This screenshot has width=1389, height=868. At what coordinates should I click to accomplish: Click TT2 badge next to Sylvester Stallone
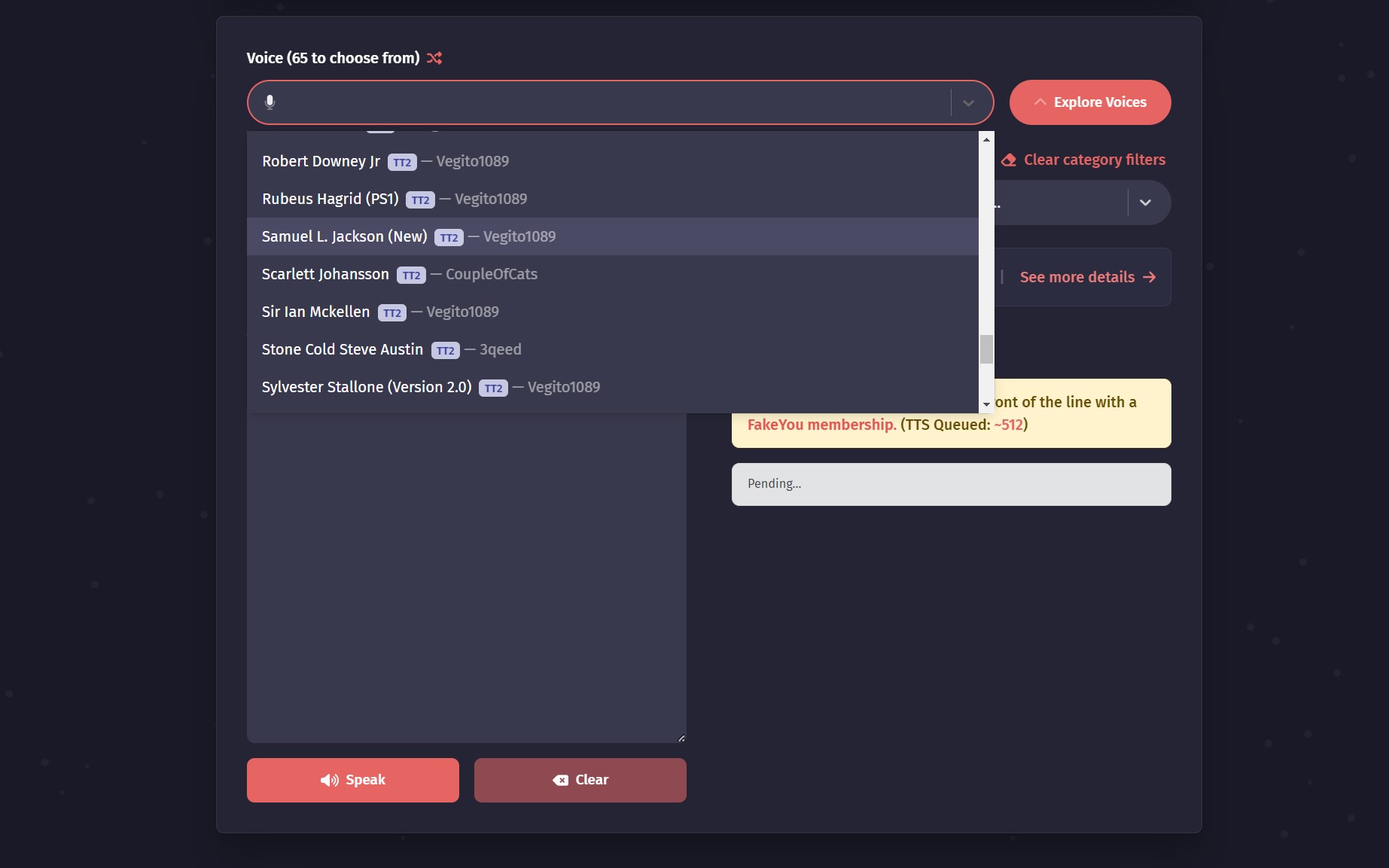pyautogui.click(x=493, y=388)
